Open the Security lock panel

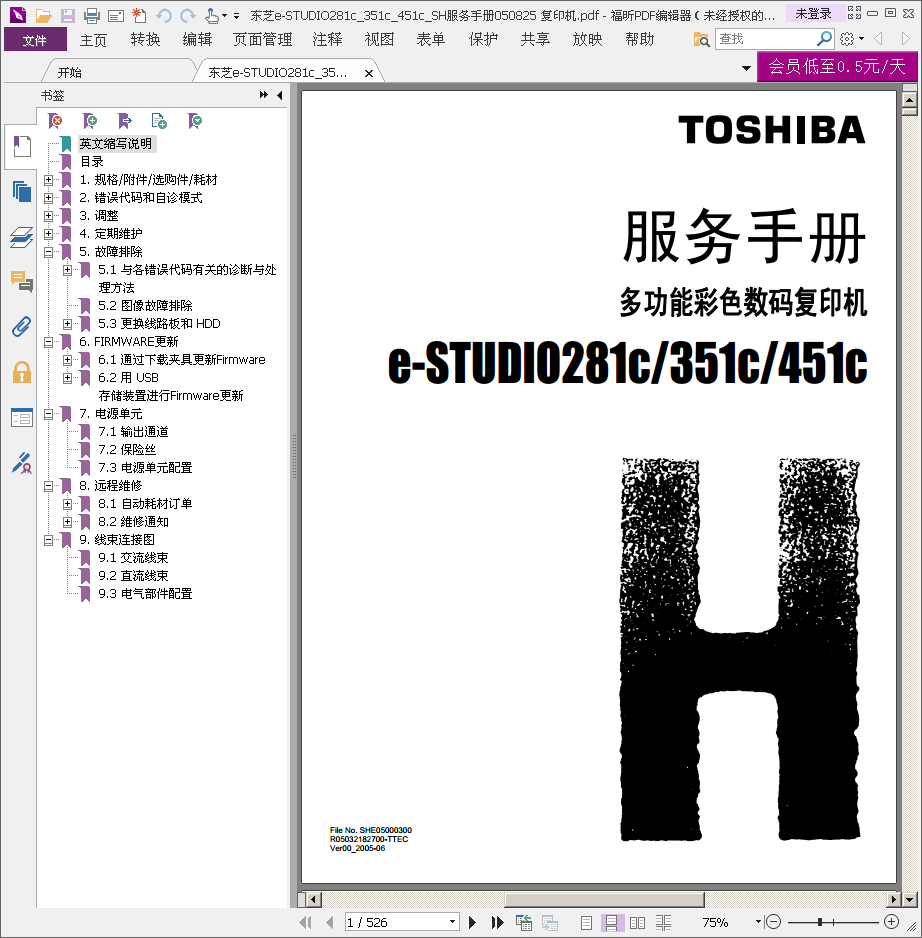click(22, 372)
